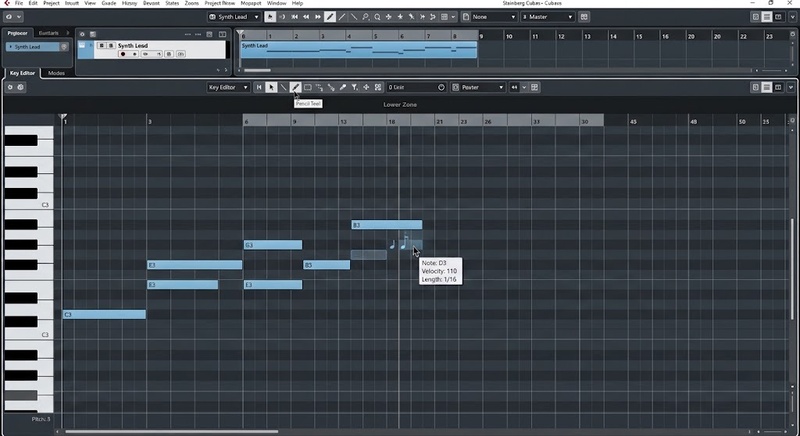Screen dimensions: 800x436
Task: Open the Key Editor selector dropdown
Action: pyautogui.click(x=228, y=87)
